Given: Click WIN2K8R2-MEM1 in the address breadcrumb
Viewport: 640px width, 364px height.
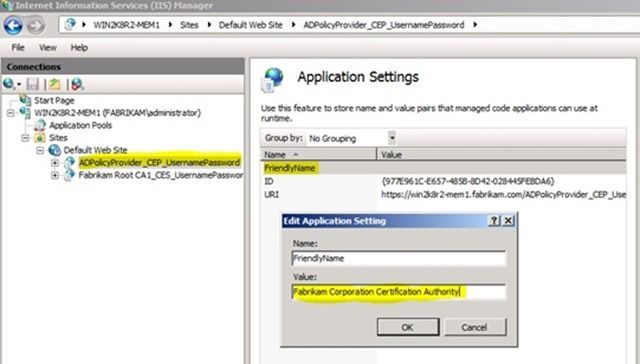Looking at the screenshot, I should [127, 25].
